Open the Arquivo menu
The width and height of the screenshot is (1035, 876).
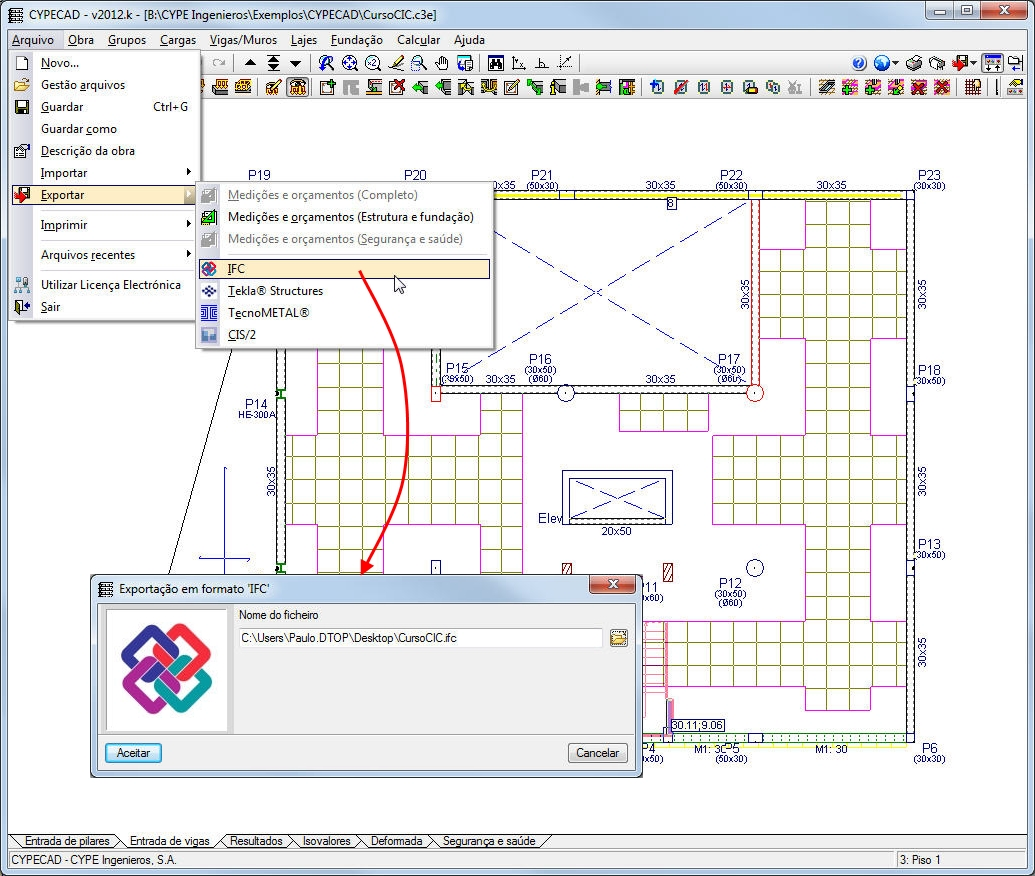(33, 40)
